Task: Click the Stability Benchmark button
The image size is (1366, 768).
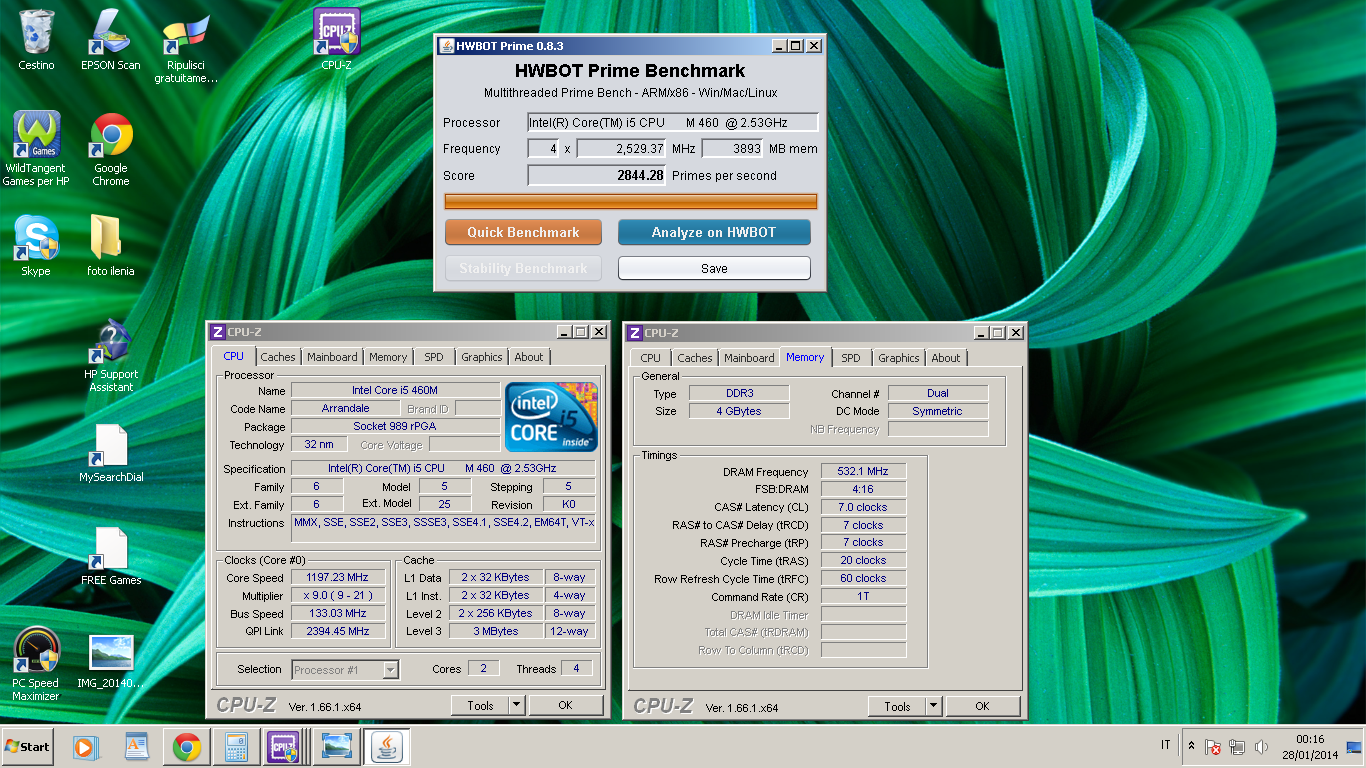Action: click(x=523, y=268)
